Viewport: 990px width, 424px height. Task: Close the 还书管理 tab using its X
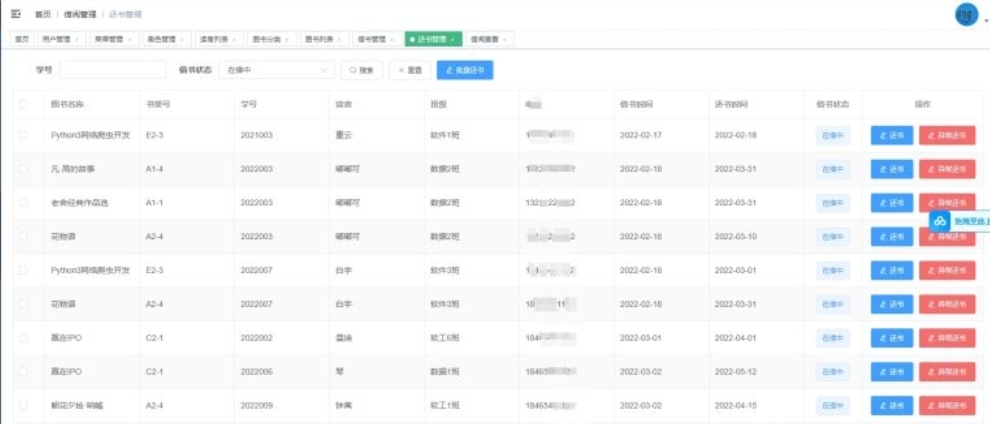pos(453,39)
